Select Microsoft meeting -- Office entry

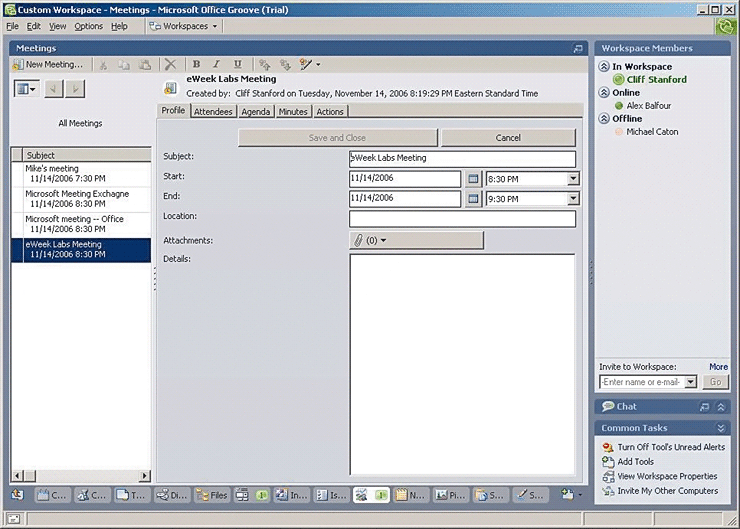[81, 224]
